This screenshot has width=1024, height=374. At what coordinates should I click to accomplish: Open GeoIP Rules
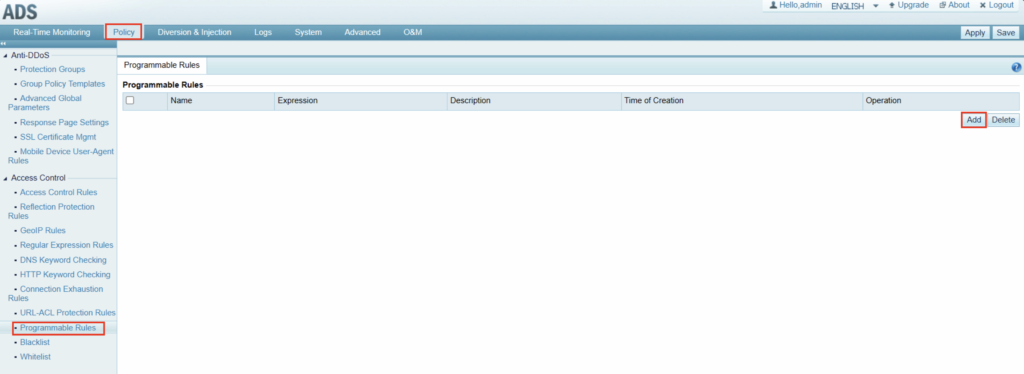tap(43, 230)
